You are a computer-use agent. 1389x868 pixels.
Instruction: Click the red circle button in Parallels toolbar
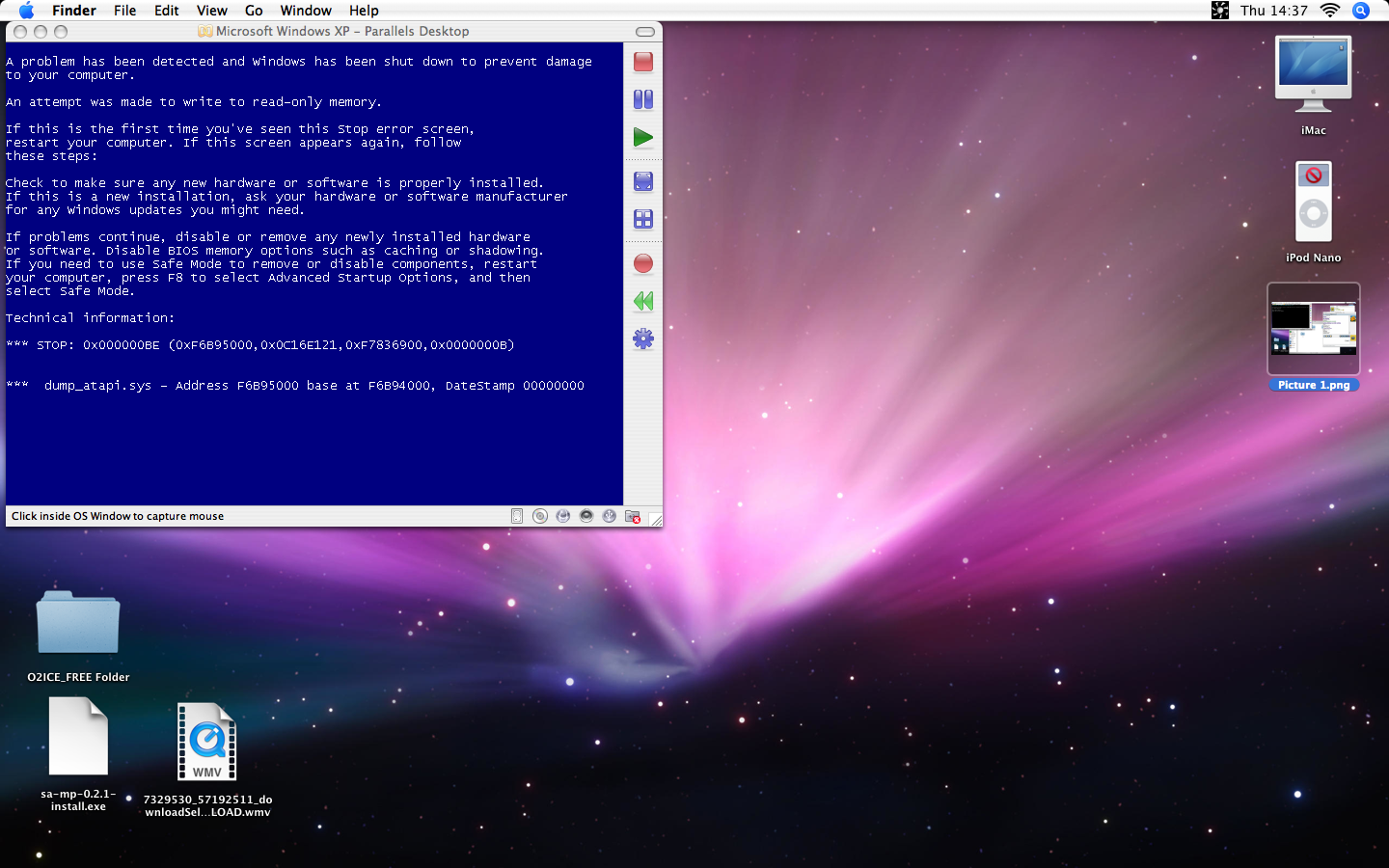click(643, 263)
